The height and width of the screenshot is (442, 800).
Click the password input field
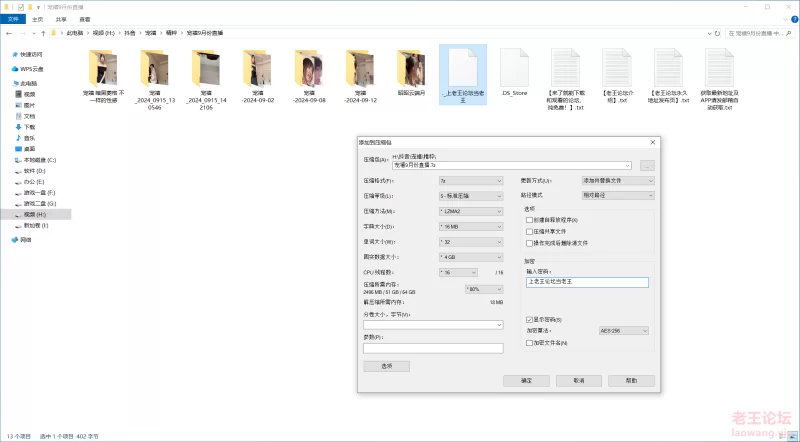coord(587,282)
